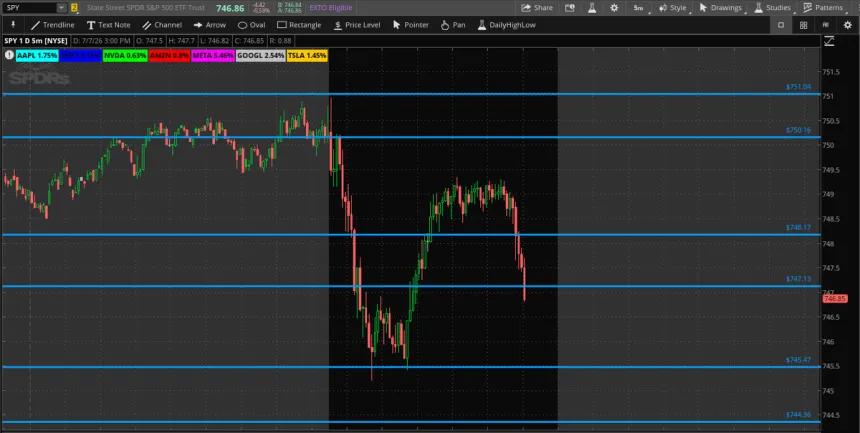Viewport: 860px width, 433px height.
Task: Click the EXTO Eligible label
Action: pos(331,8)
